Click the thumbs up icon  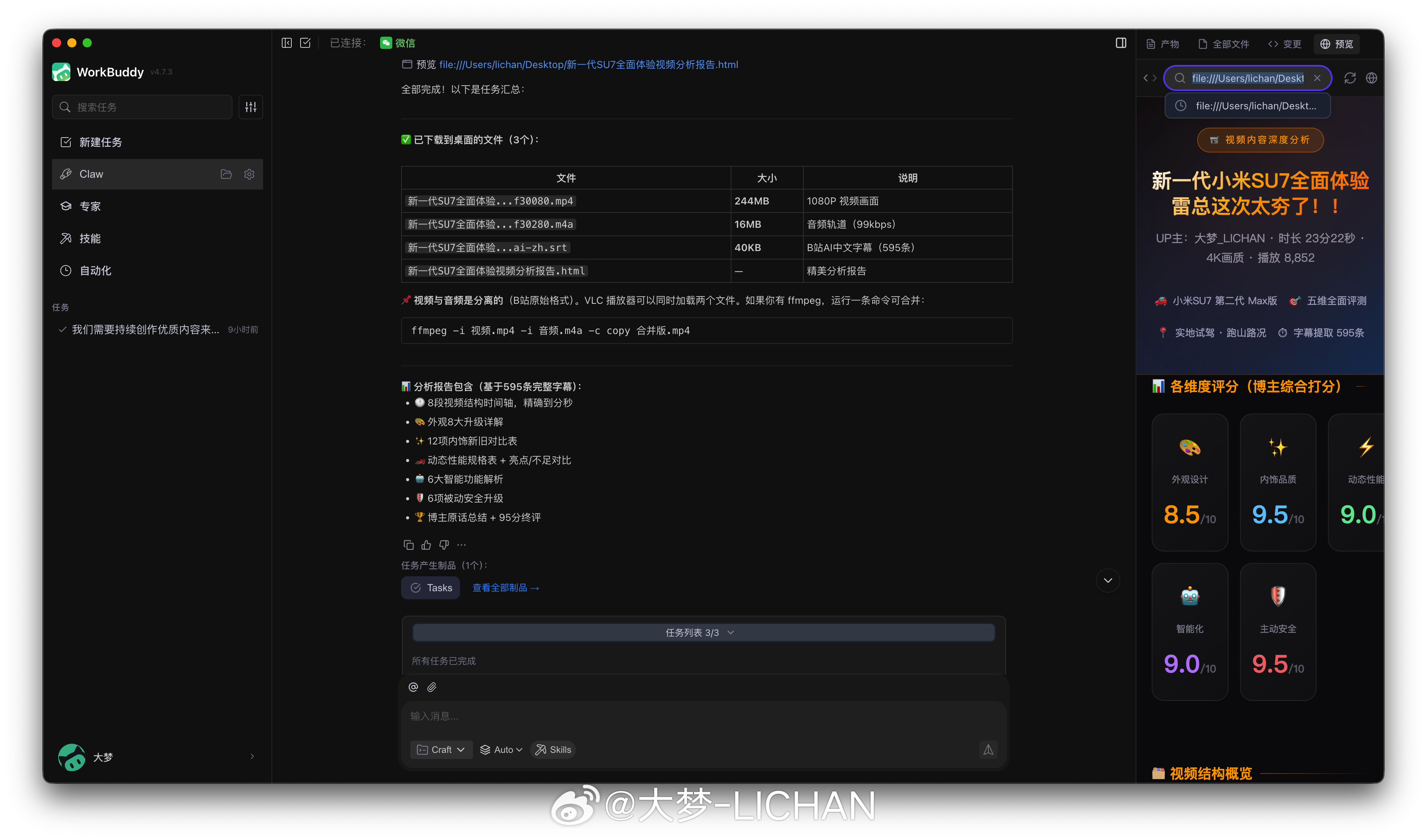426,545
